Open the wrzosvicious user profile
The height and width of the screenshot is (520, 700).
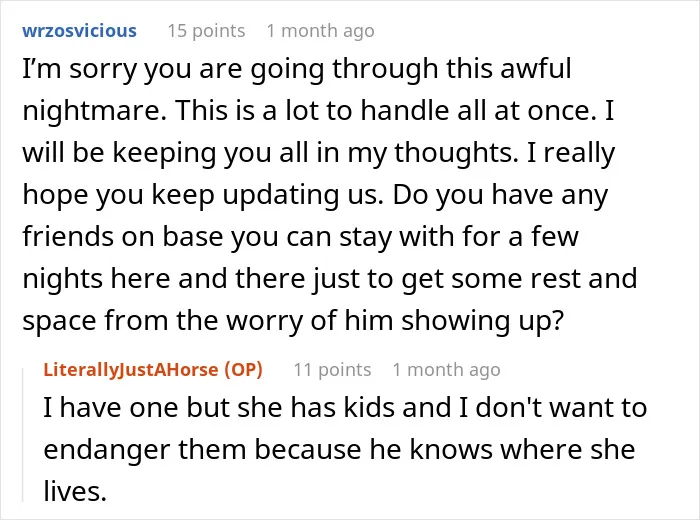click(79, 31)
